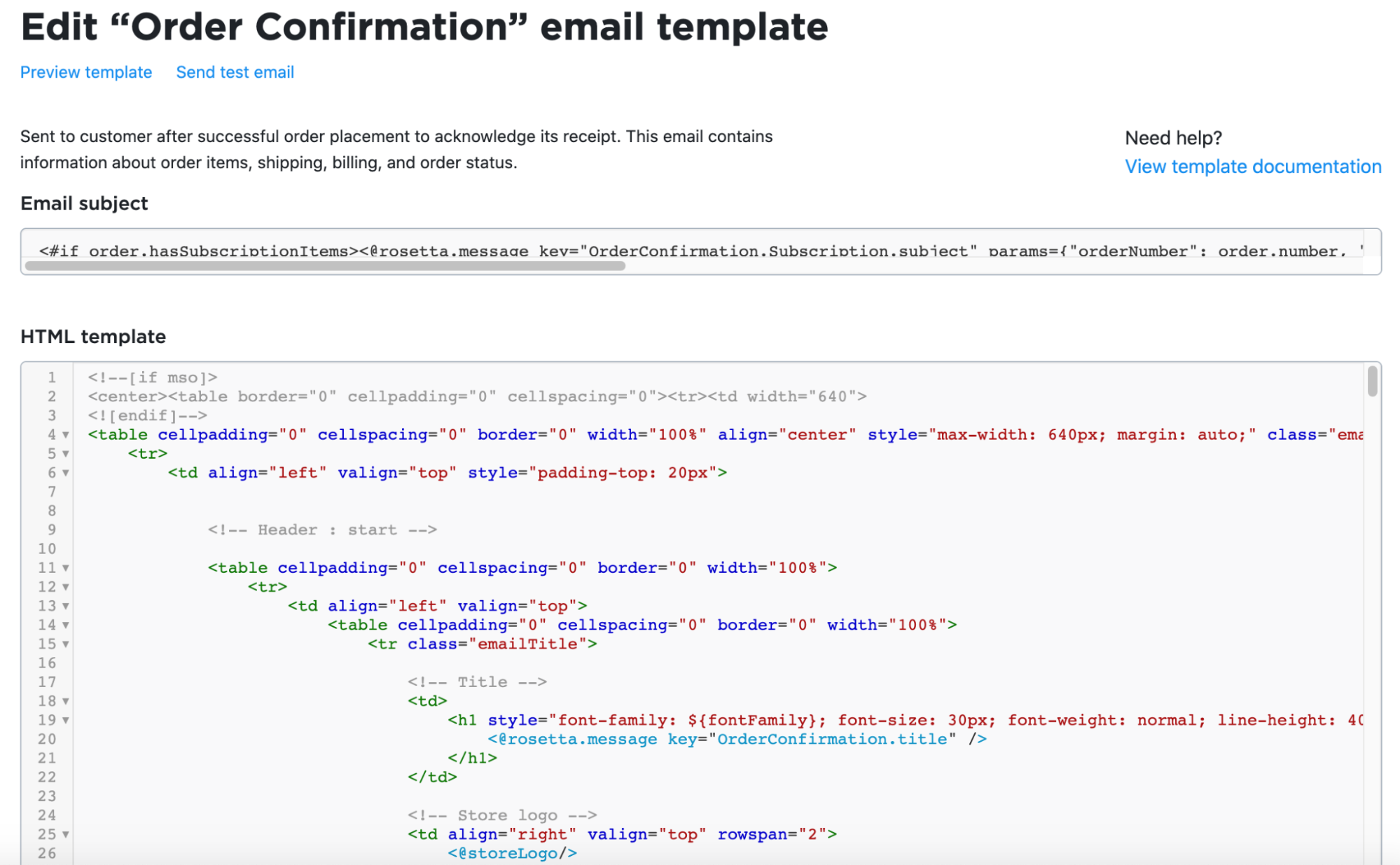Collapse the Store logo fold on line 25

coord(64,834)
